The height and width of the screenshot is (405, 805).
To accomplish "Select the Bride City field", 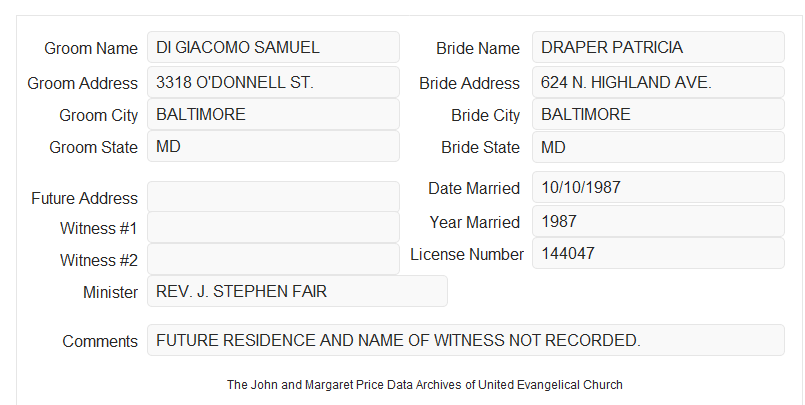I will pos(658,114).
